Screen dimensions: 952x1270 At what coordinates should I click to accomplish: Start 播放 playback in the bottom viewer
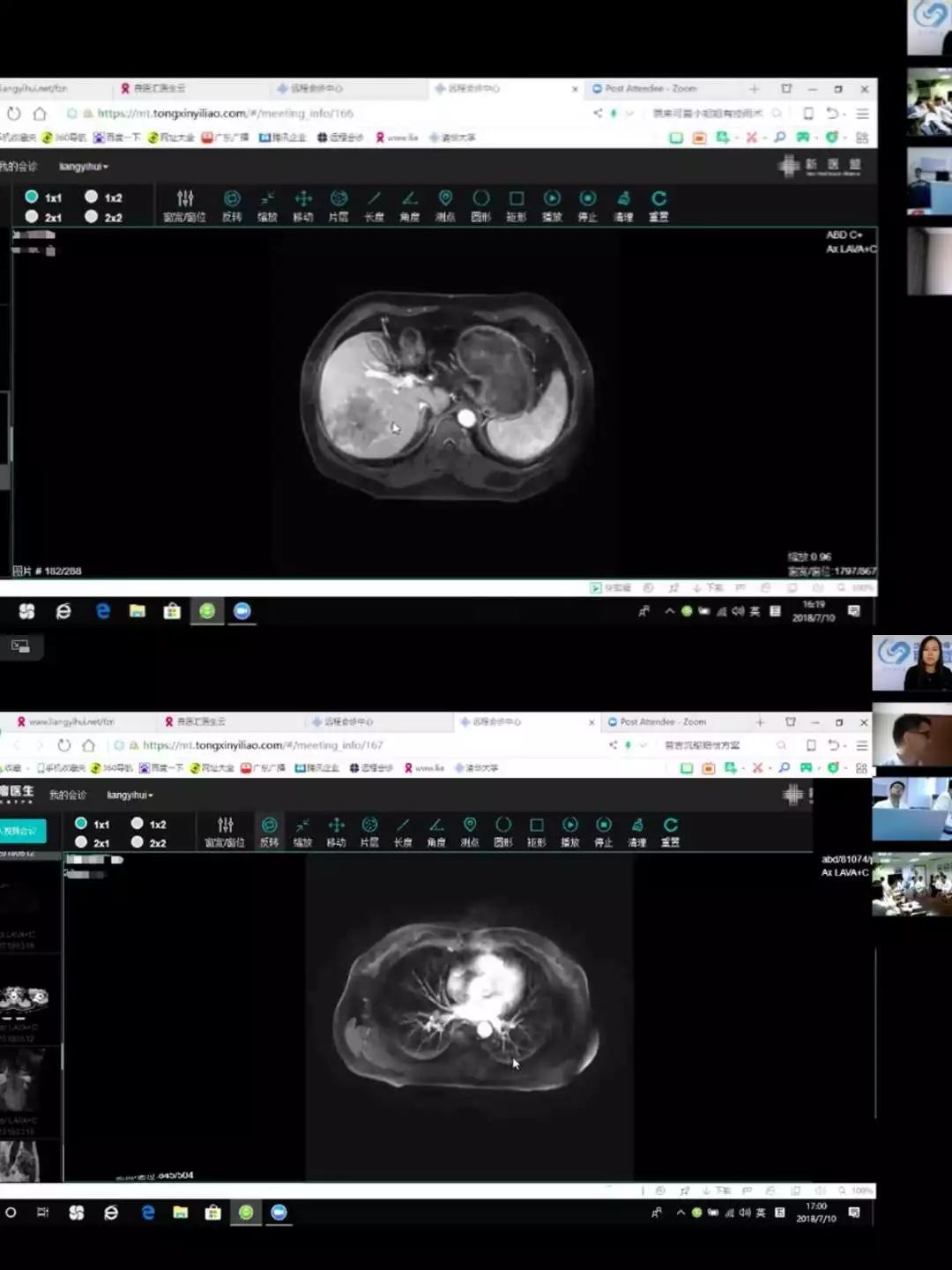point(570,832)
